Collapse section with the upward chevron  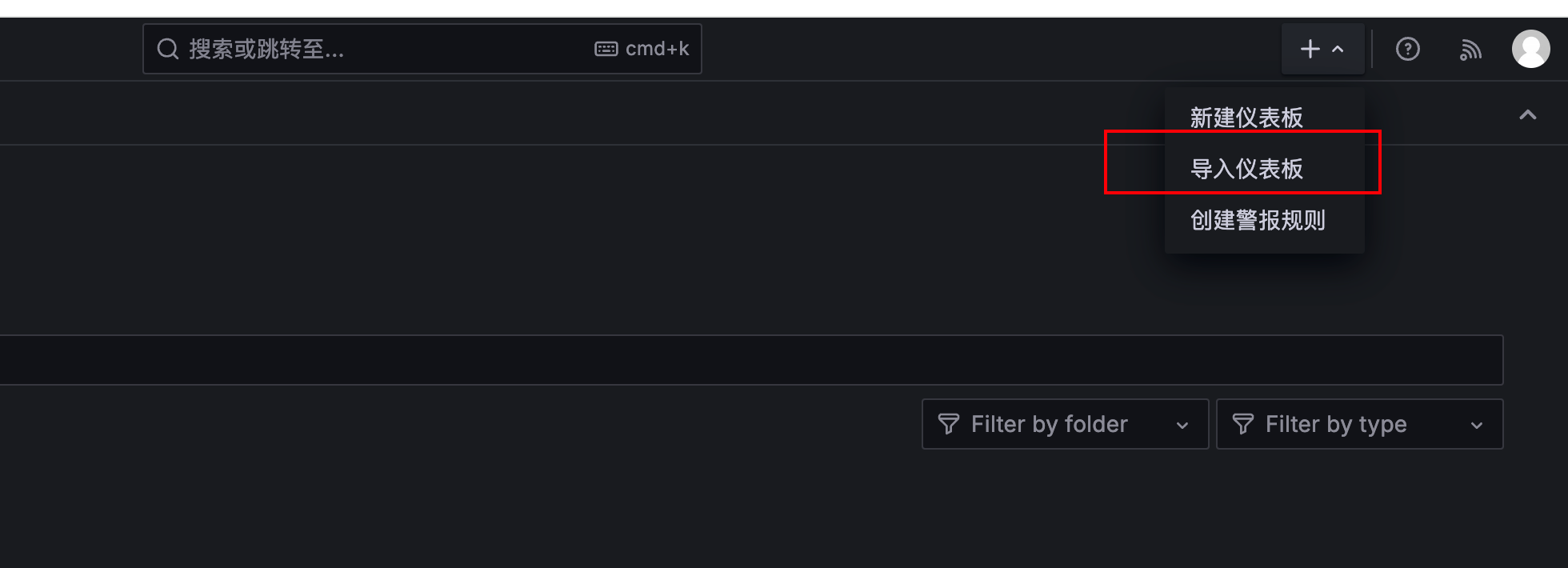coord(1528,115)
